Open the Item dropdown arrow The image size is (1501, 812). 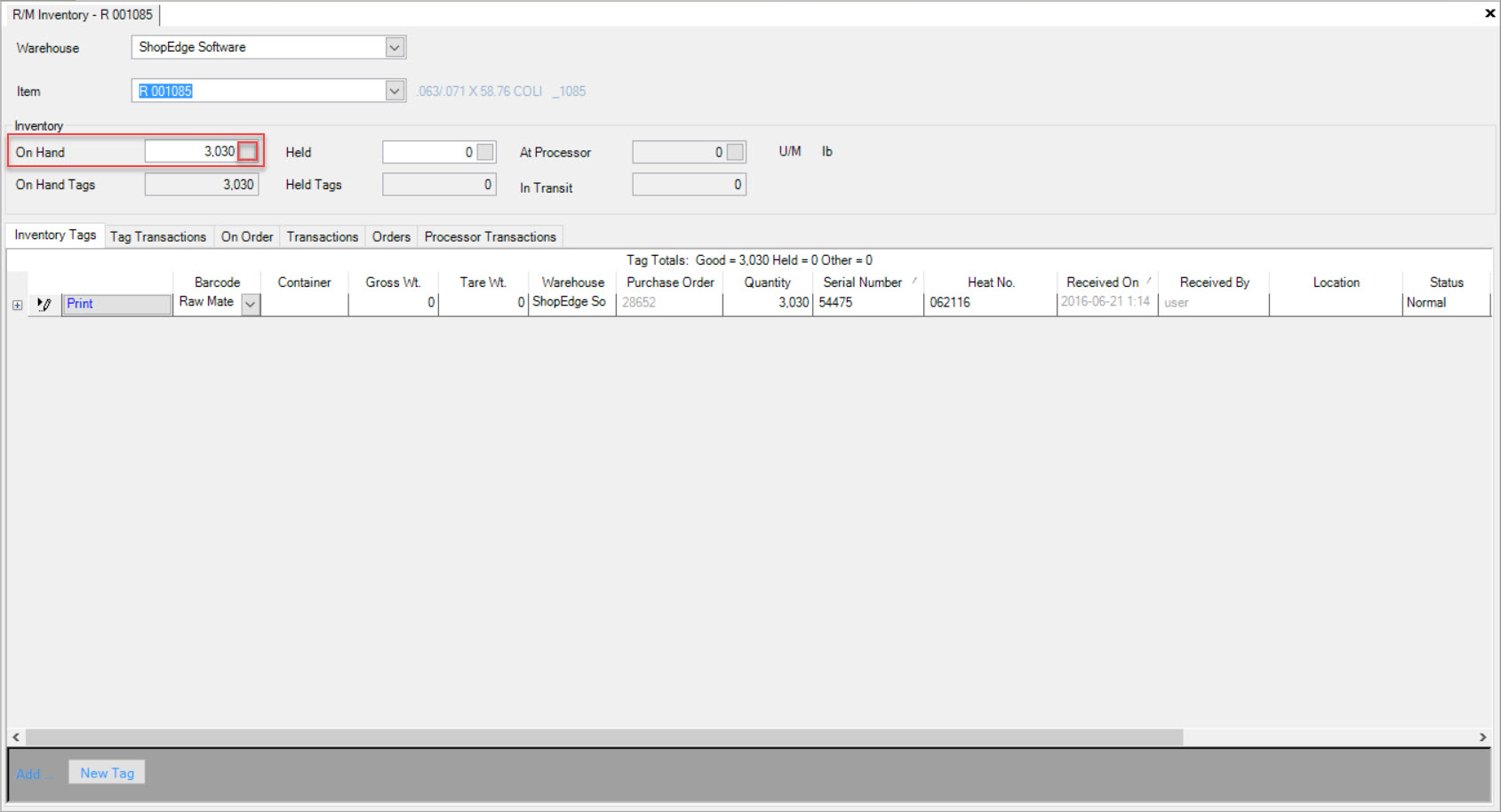395,91
